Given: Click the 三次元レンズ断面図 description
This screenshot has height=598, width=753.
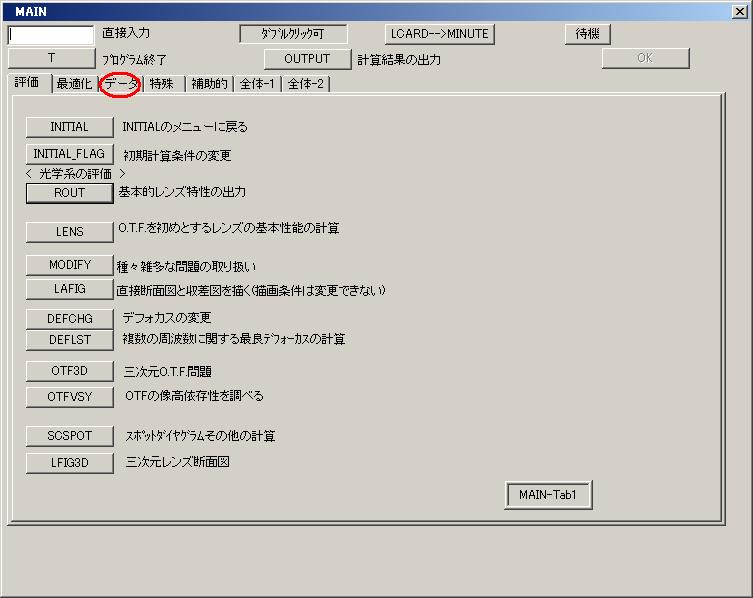Looking at the screenshot, I should pyautogui.click(x=178, y=462).
